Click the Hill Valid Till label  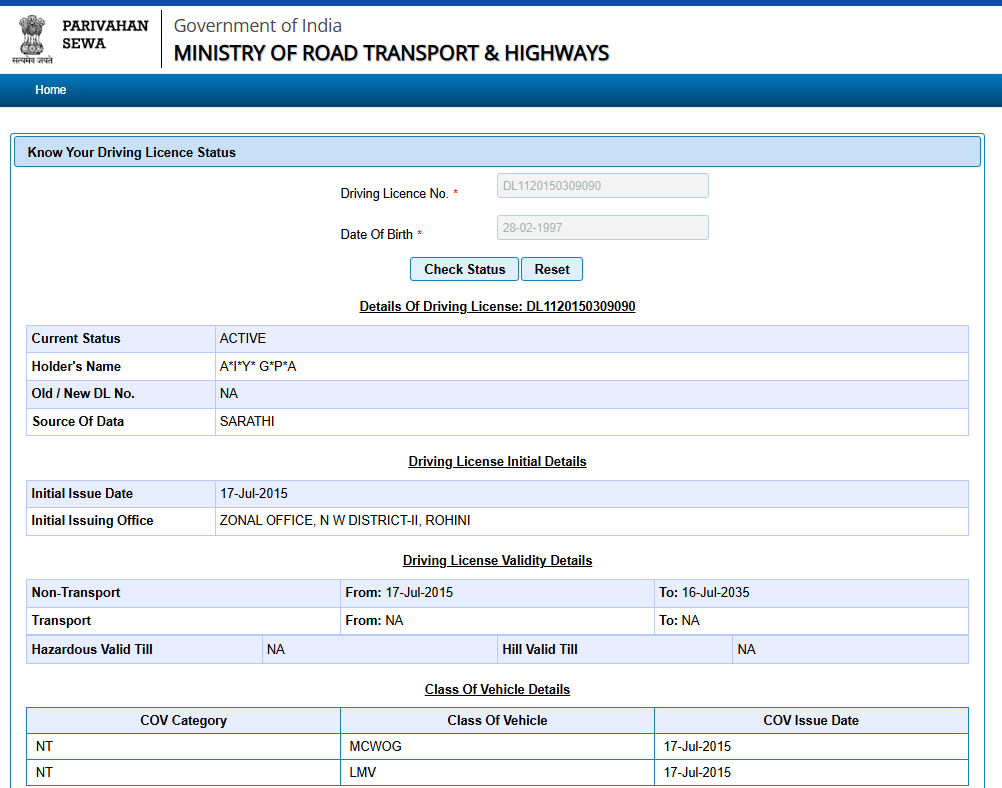coord(540,649)
